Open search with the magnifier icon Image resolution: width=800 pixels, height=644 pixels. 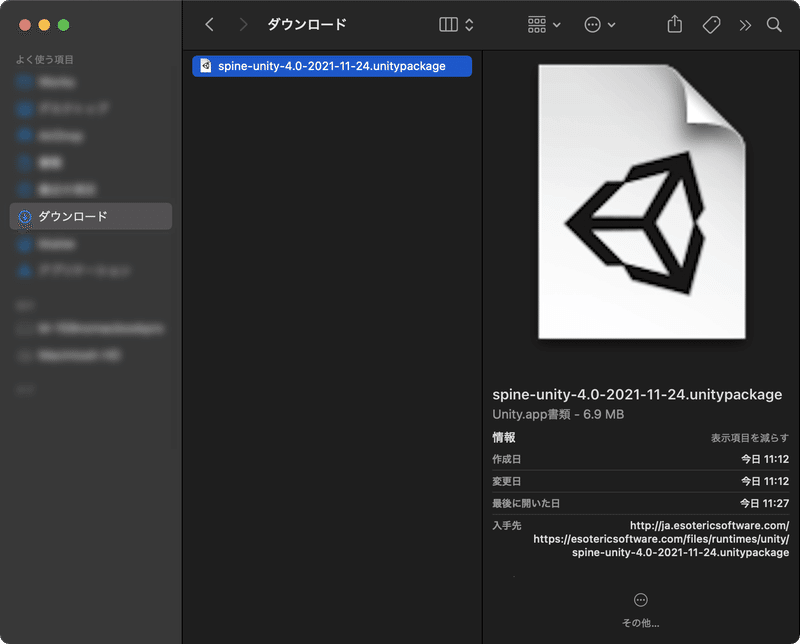[x=774, y=24]
